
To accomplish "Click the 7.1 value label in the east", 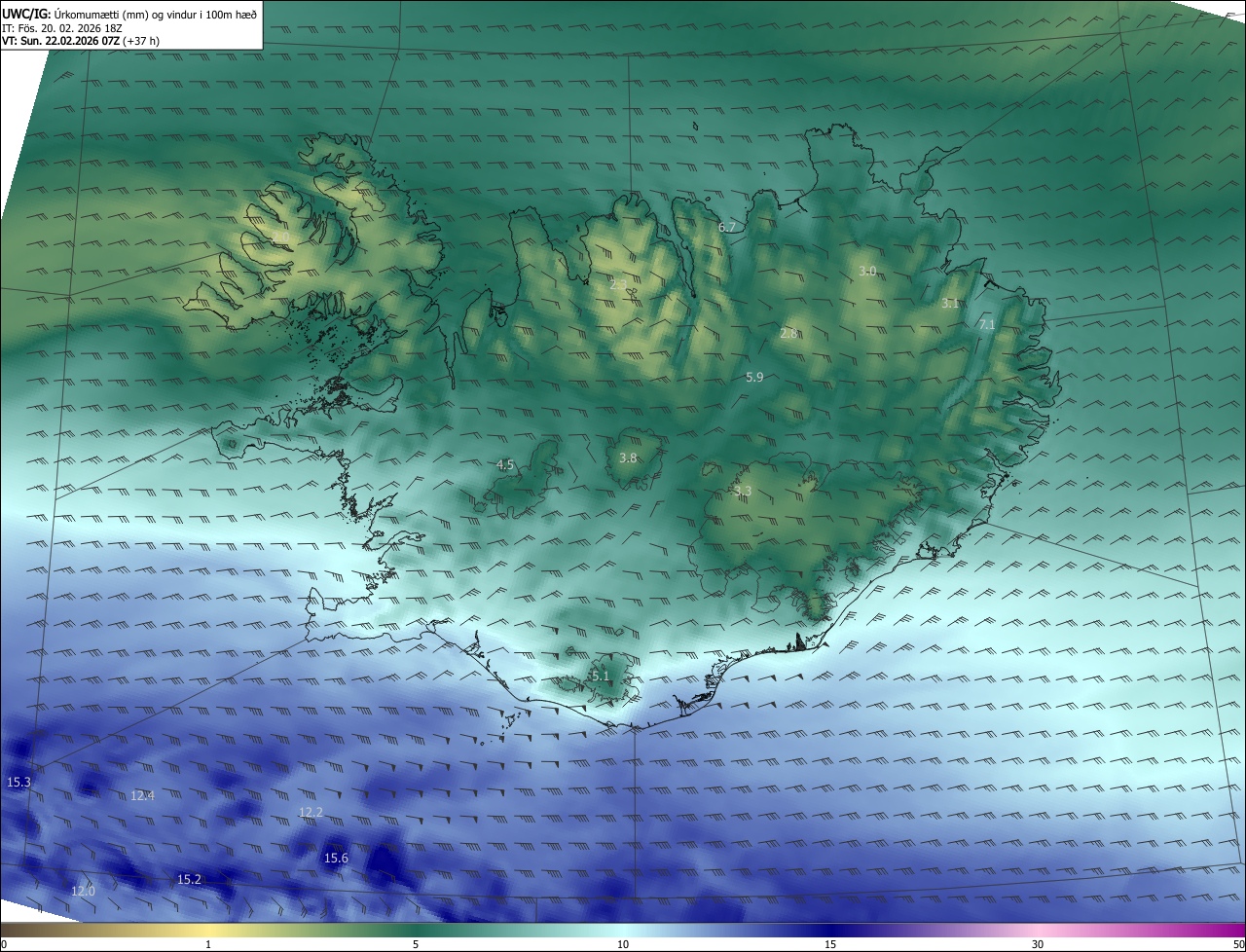I will (x=987, y=325).
